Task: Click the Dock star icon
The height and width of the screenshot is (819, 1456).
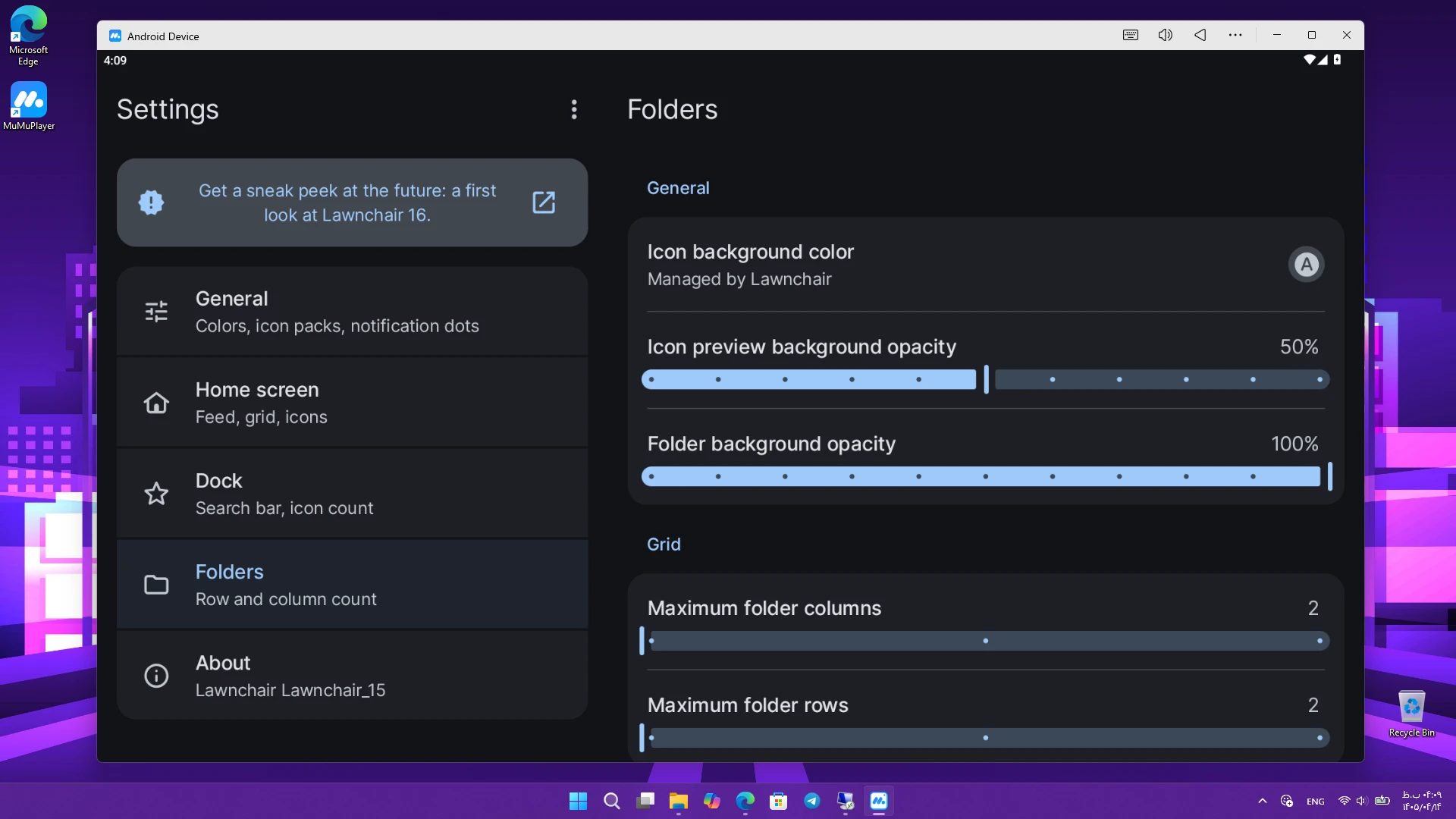Action: [156, 494]
